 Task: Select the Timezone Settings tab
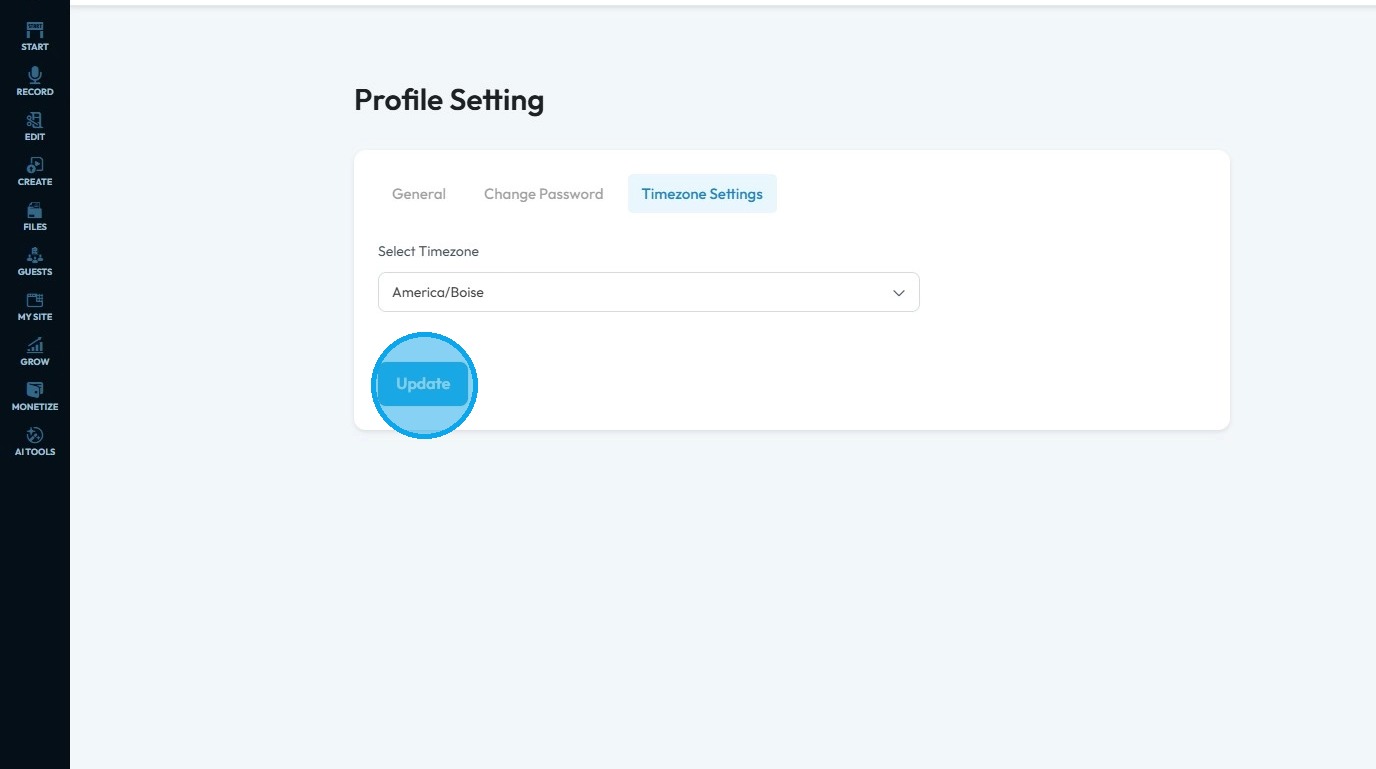[x=702, y=194]
